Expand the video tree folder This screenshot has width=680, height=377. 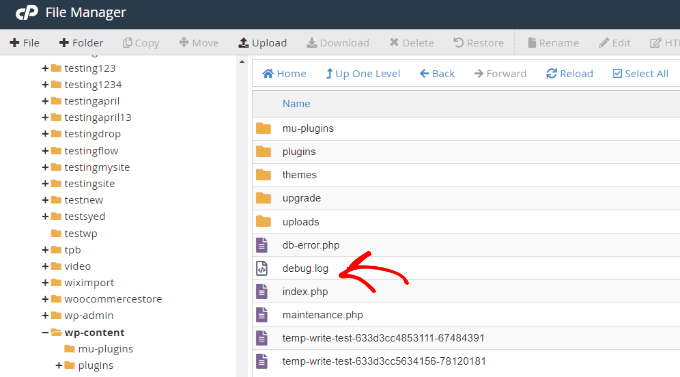coord(45,266)
